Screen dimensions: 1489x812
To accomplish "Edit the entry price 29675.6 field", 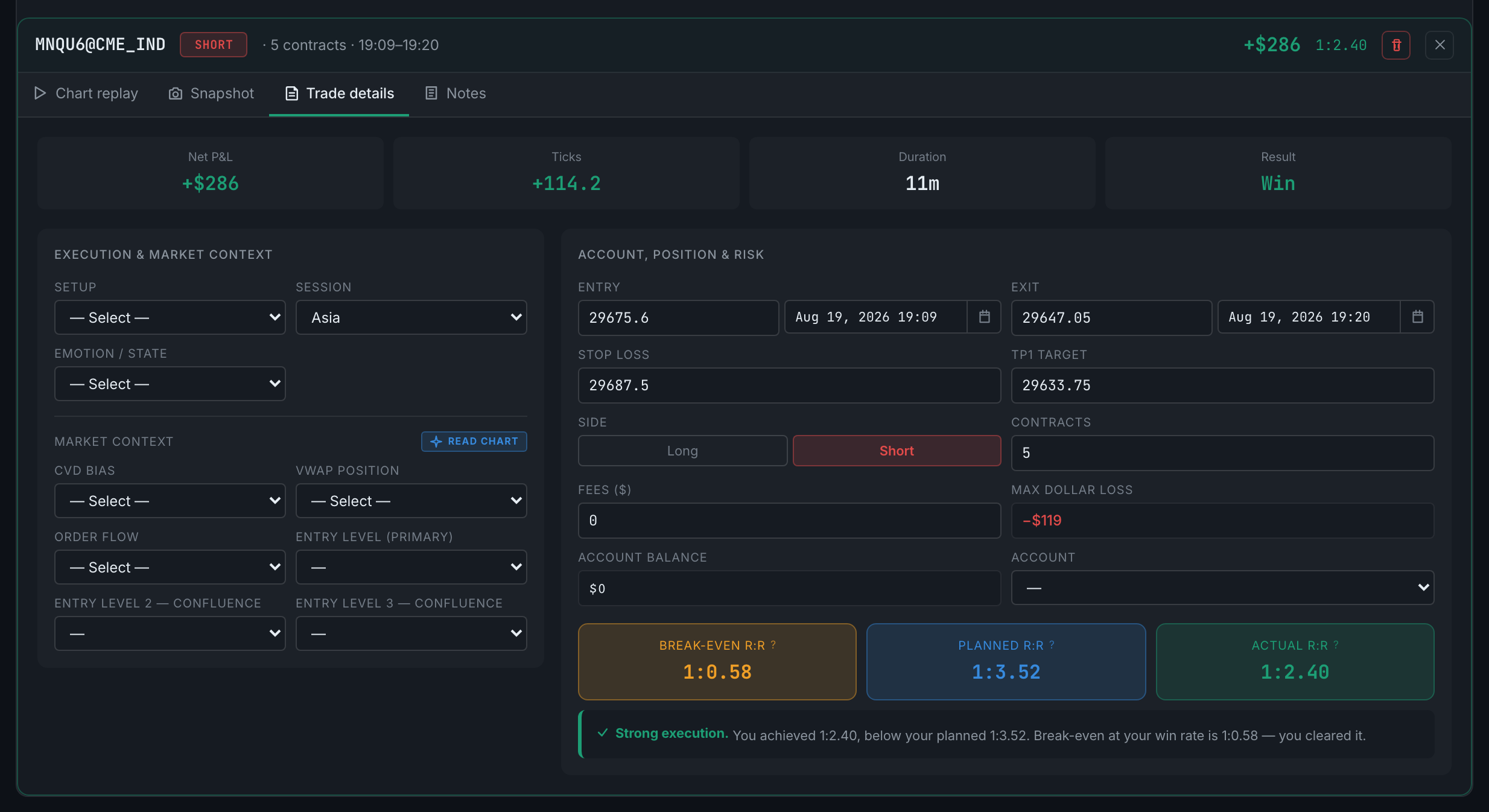I will tap(678, 317).
